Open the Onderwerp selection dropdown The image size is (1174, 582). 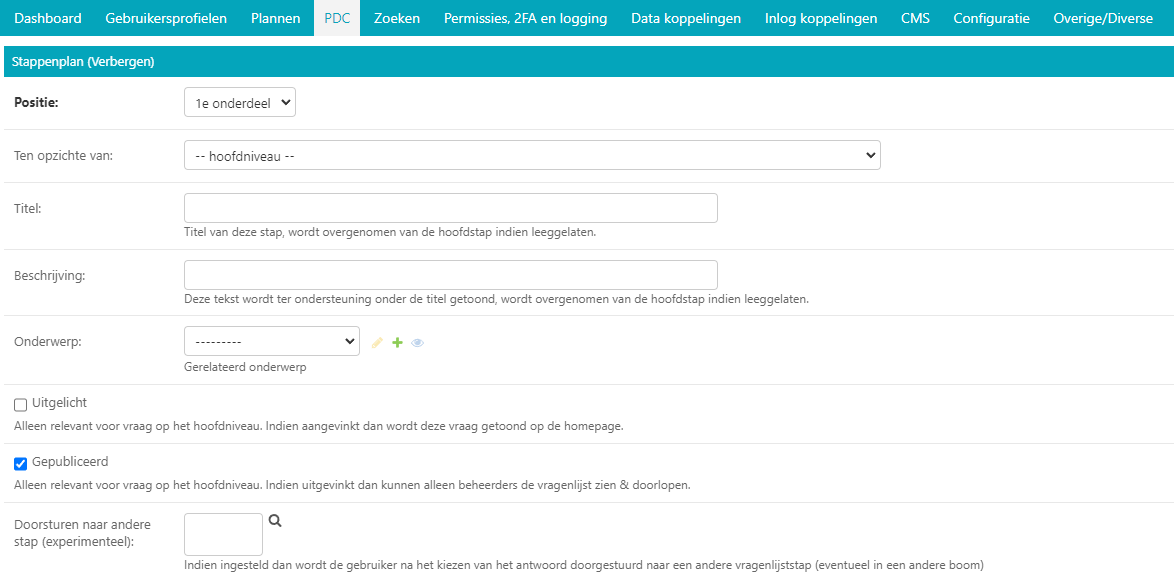(271, 341)
